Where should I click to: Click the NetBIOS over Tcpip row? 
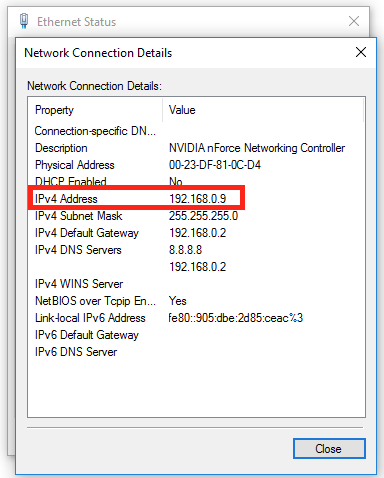[x=197, y=301]
